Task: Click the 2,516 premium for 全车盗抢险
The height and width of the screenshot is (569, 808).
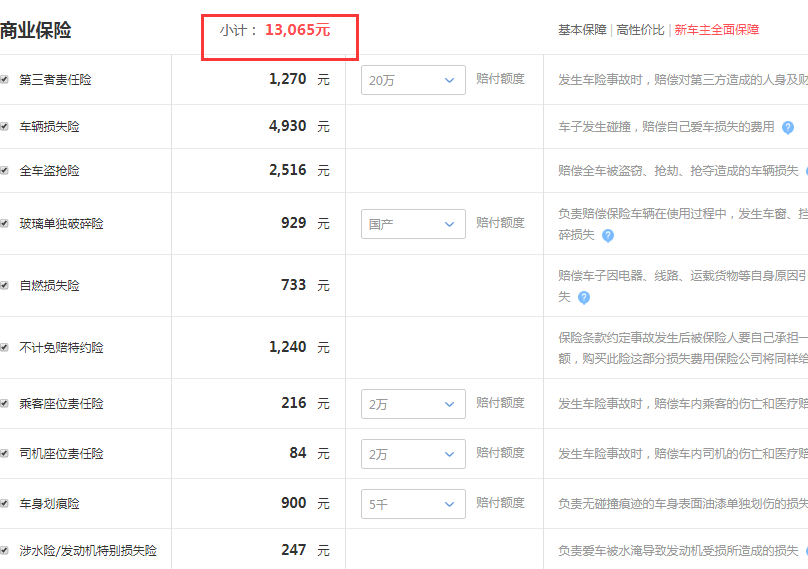Action: tap(288, 170)
